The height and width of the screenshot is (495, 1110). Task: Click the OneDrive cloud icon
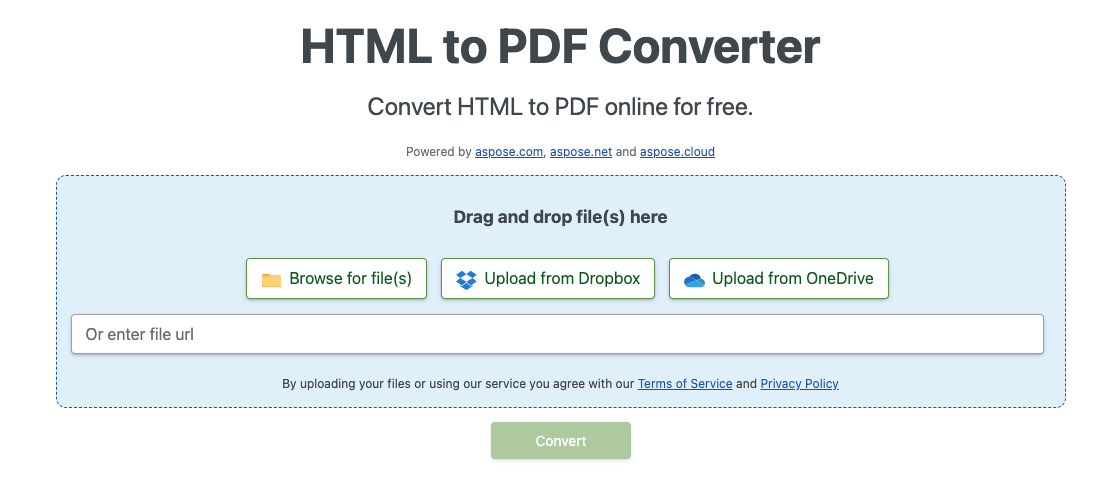[x=694, y=280]
